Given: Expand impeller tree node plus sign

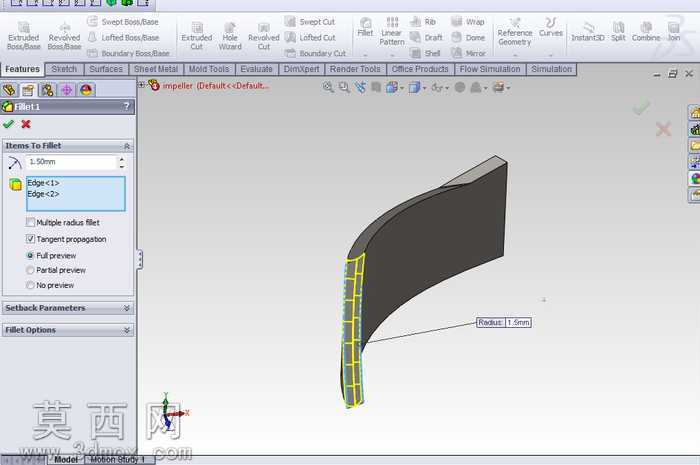Looking at the screenshot, I should pos(142,84).
